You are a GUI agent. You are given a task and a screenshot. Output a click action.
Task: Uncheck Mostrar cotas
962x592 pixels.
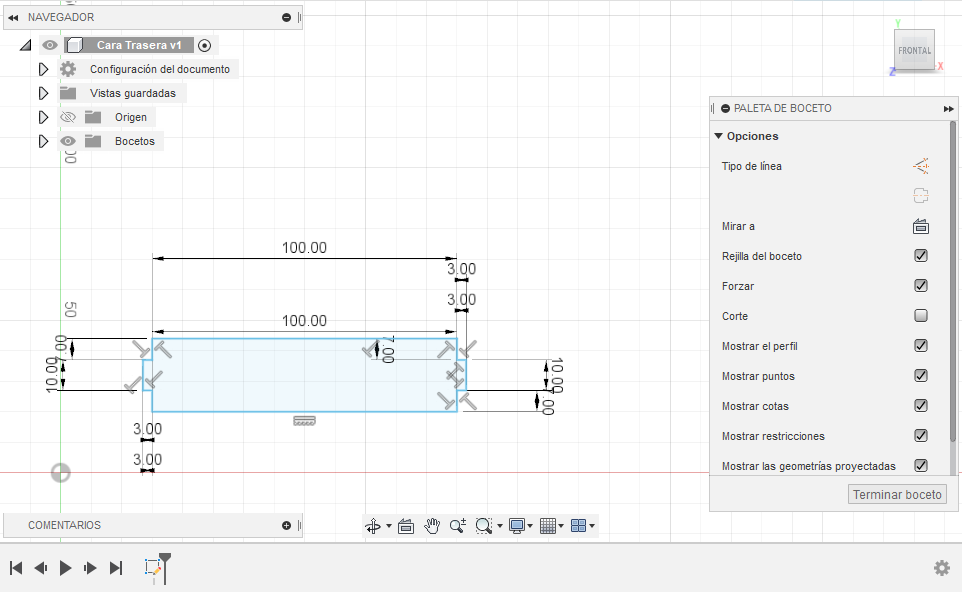pos(921,406)
